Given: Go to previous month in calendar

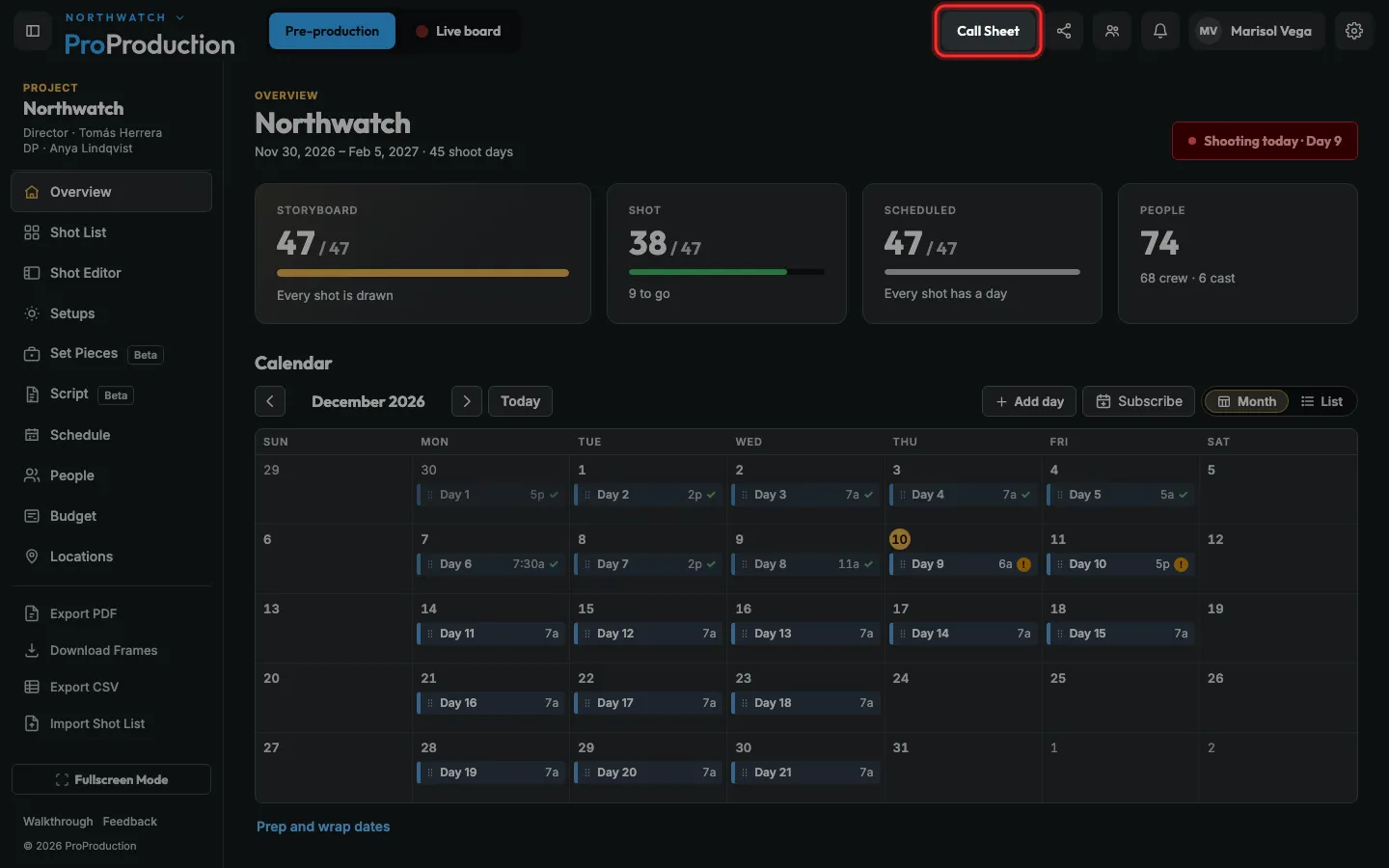Looking at the screenshot, I should pyautogui.click(x=270, y=401).
